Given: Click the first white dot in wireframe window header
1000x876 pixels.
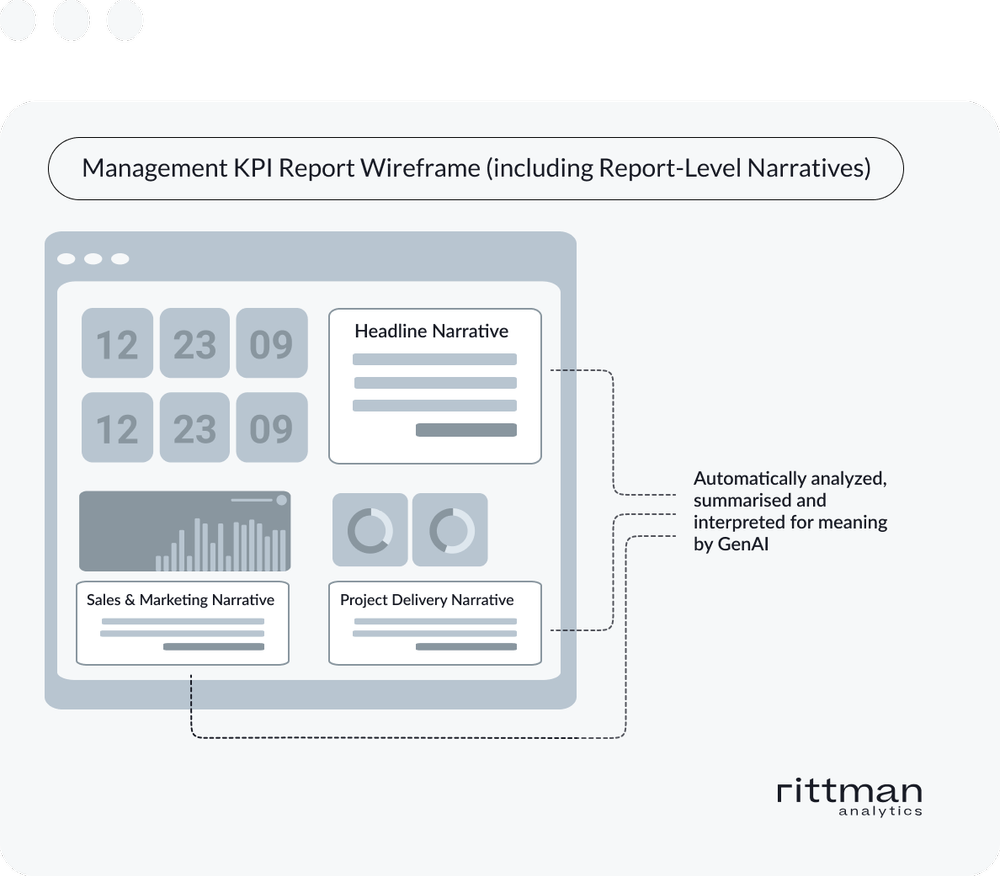Looking at the screenshot, I should [66, 259].
